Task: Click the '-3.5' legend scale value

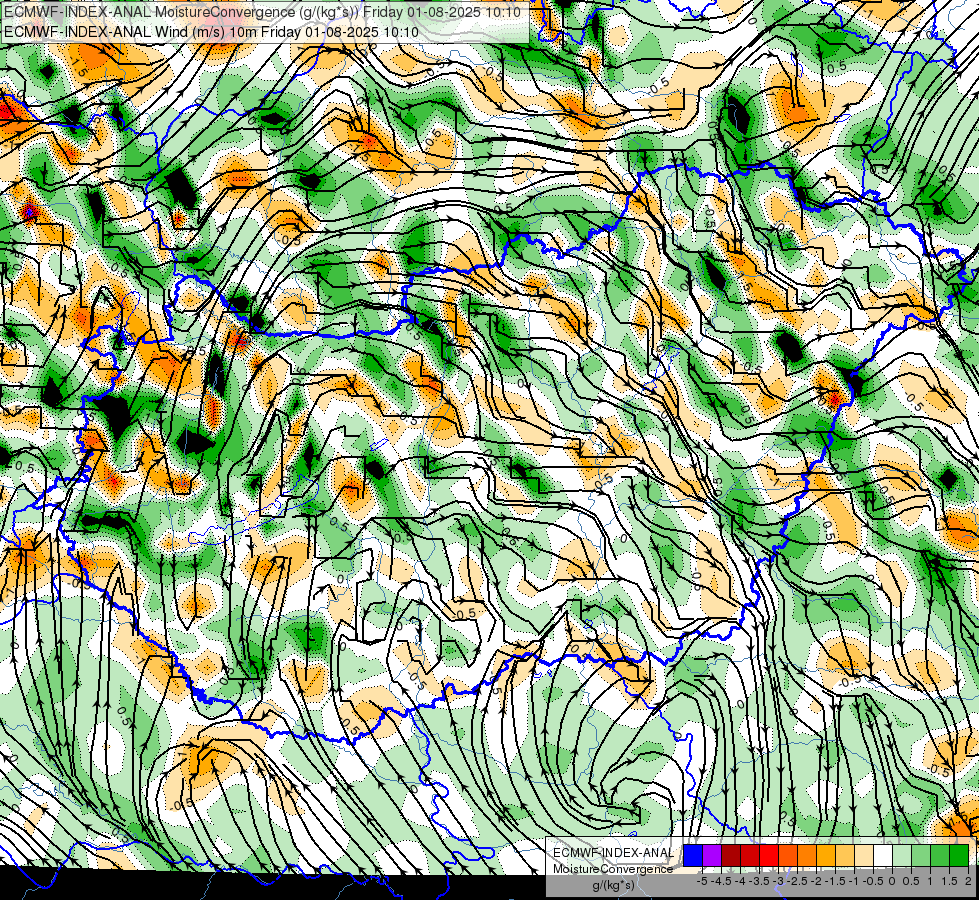Action: coord(759,881)
